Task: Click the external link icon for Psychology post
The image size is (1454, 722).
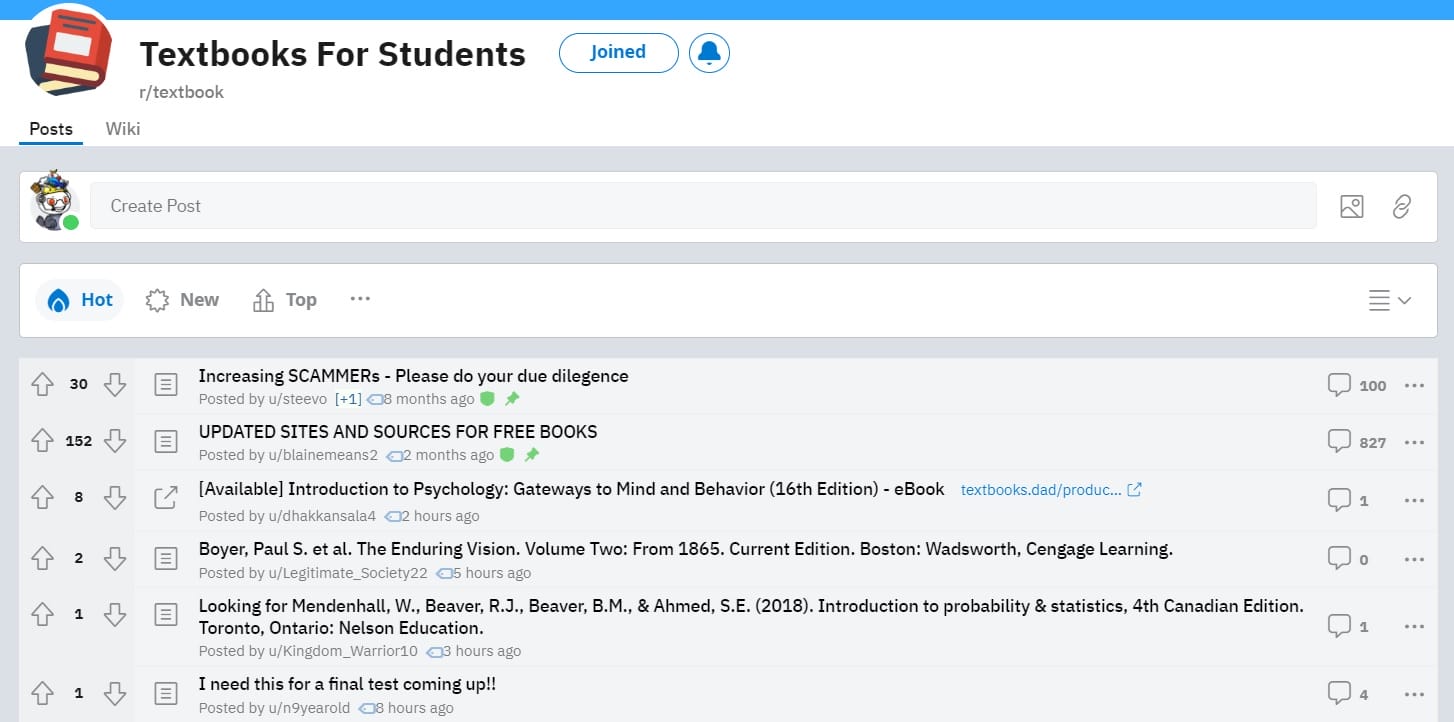Action: [1134, 490]
